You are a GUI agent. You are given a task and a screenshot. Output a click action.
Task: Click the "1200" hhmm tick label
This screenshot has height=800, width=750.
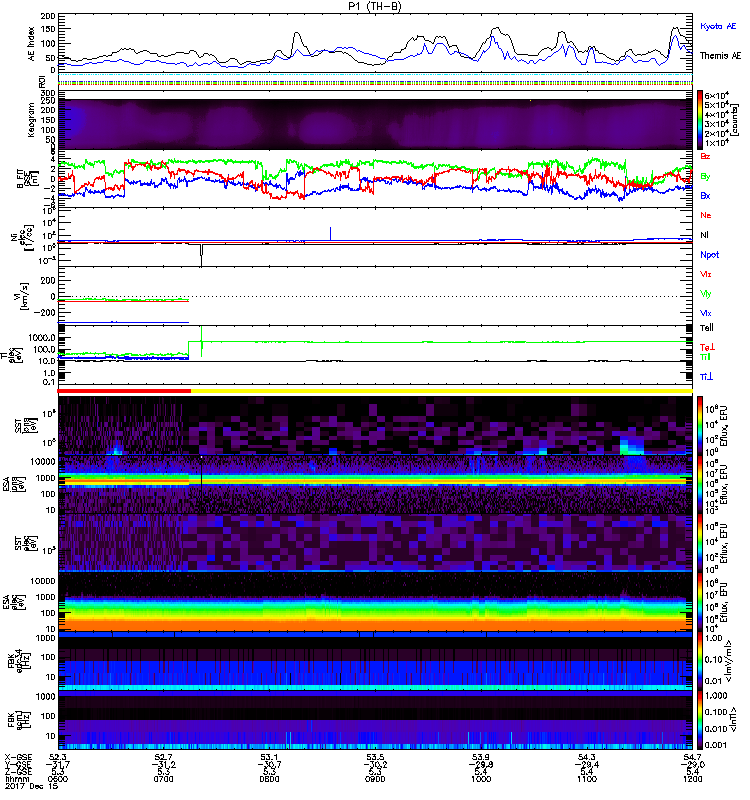click(693, 779)
